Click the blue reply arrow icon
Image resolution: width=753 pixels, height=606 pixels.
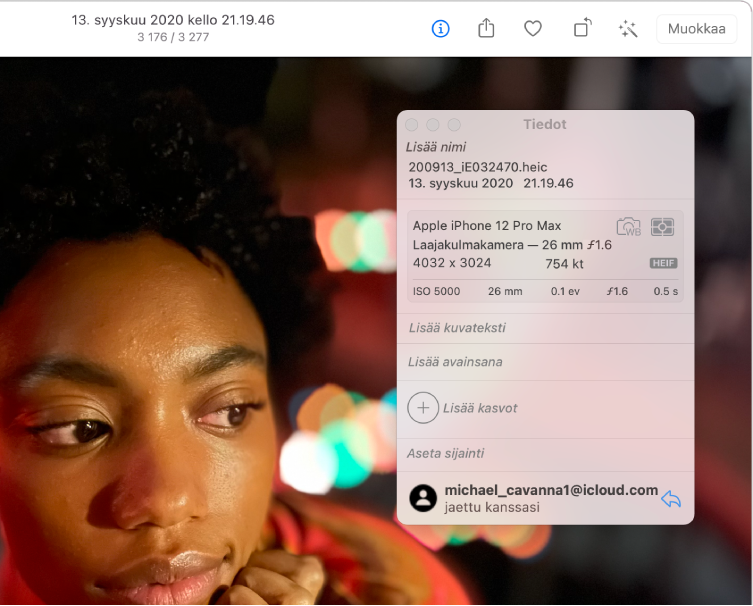(x=670, y=499)
